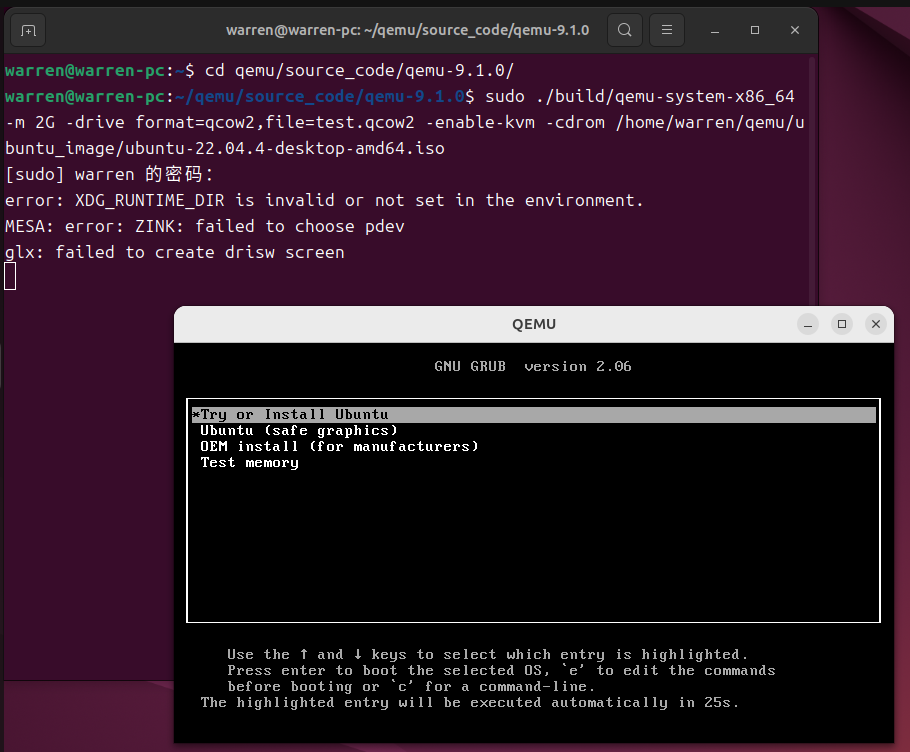910x752 pixels.
Task: Open the terminal hamburger menu
Action: point(667,30)
